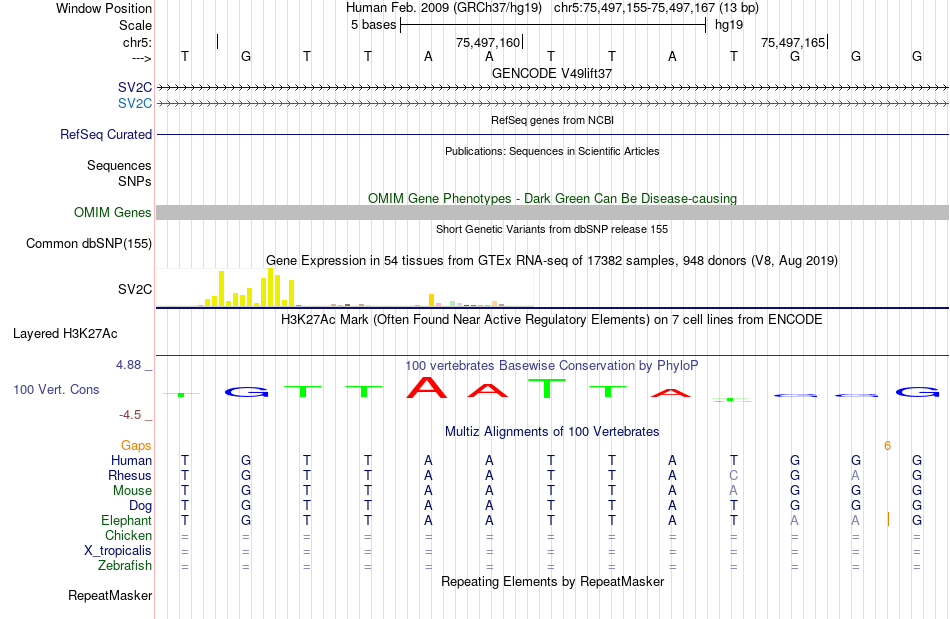Image resolution: width=950 pixels, height=619 pixels.
Task: Click the chr5: base position label
Action: coord(138,42)
